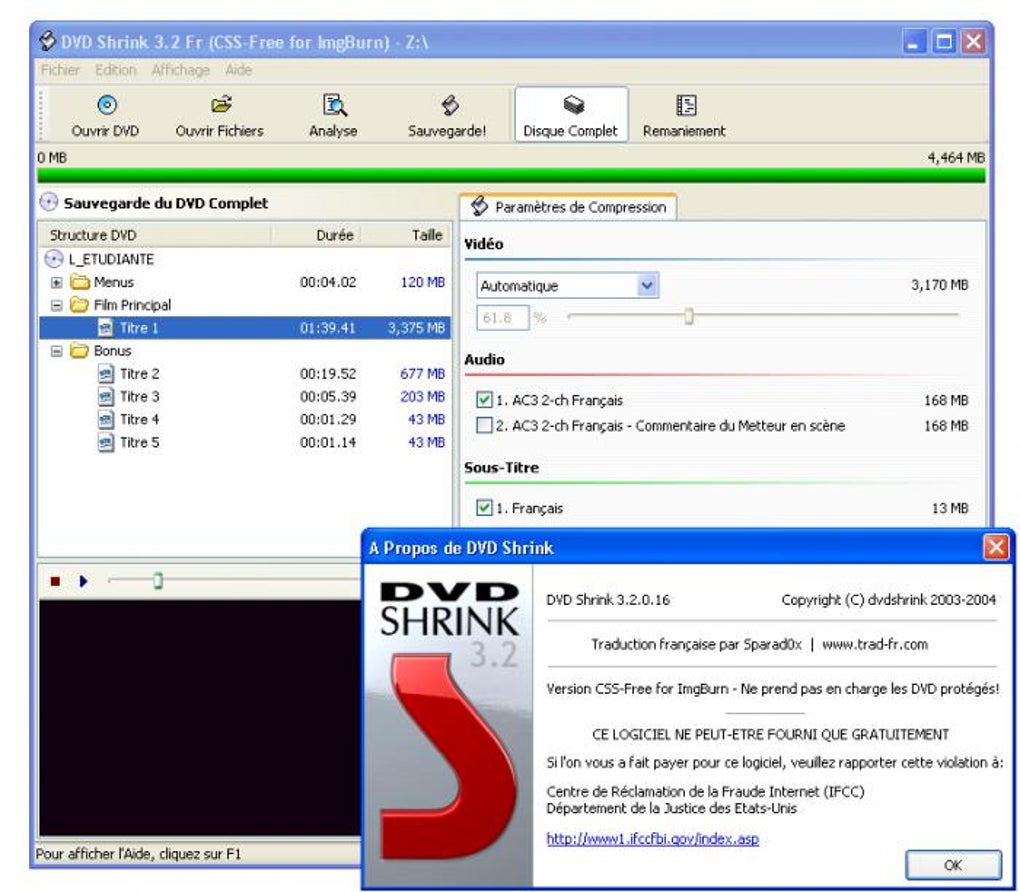The image size is (1020, 892).
Task: Open the ifccfbi.gov link
Action: (652, 839)
